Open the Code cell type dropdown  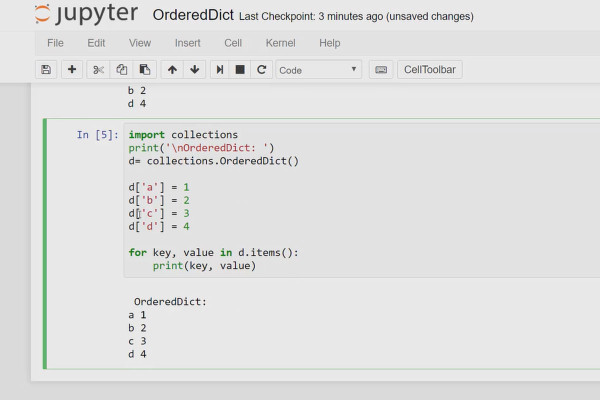(x=319, y=70)
